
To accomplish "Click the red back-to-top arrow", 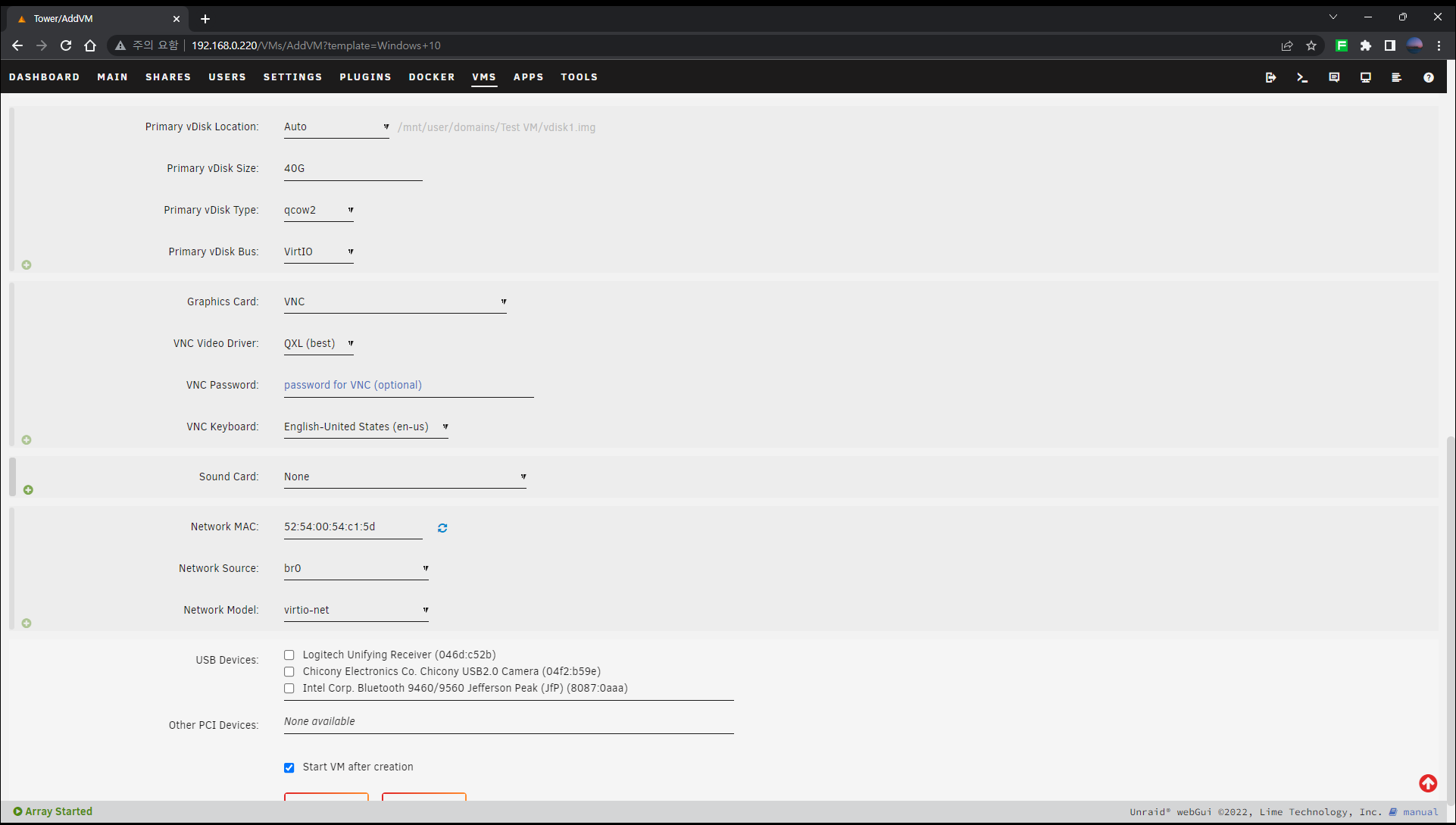I will pyautogui.click(x=1427, y=783).
